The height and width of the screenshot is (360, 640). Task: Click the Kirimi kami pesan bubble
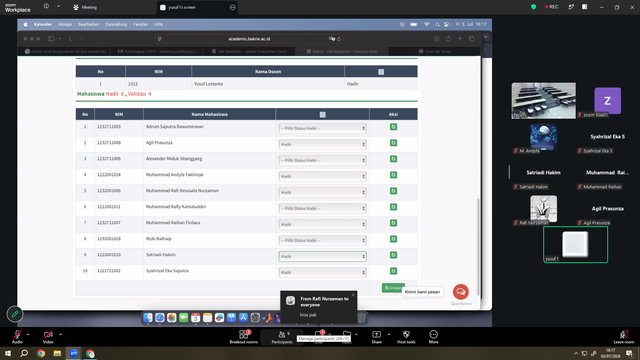[x=422, y=292]
